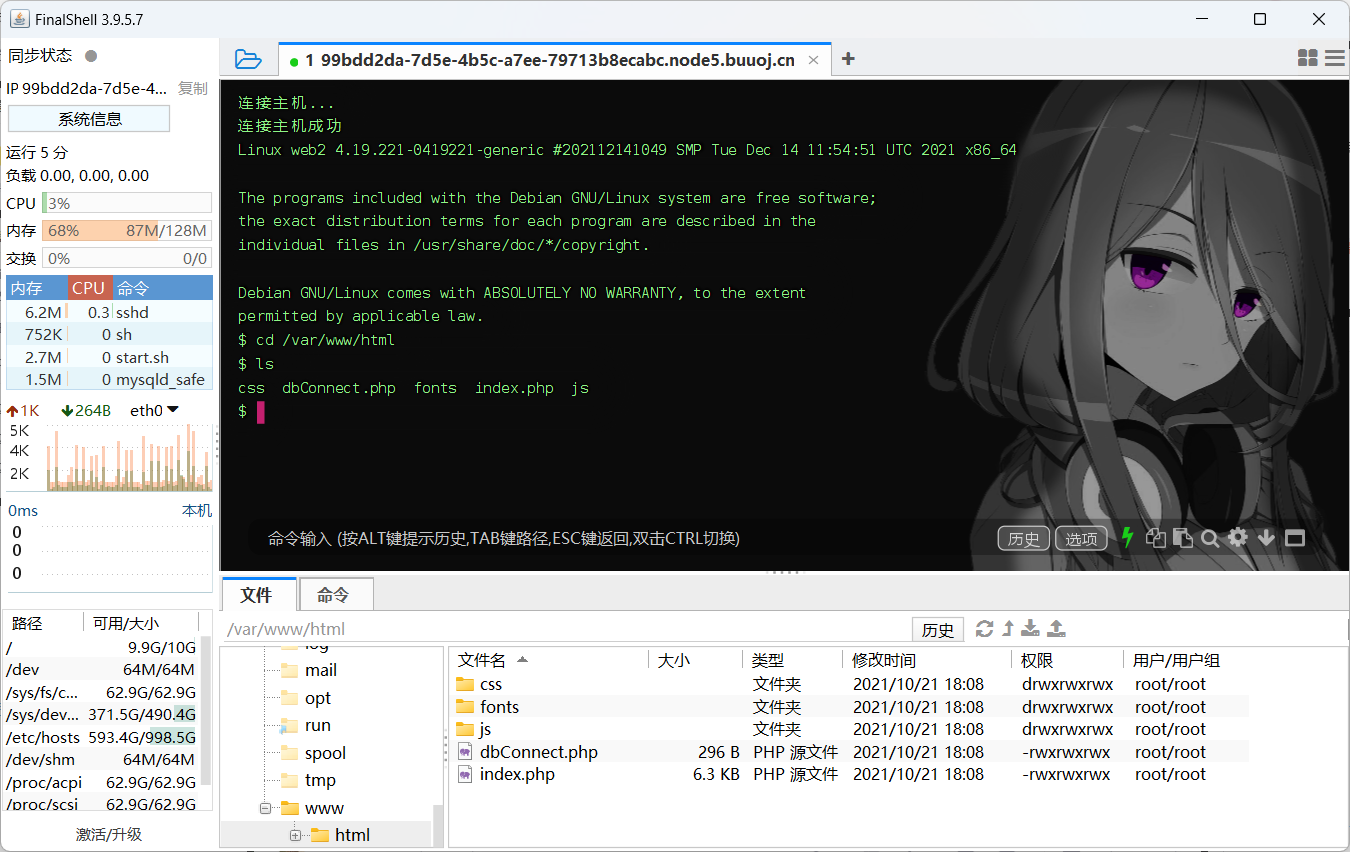Sort files by 权限 column header
Viewport: 1350px width, 852px height.
[x=1067, y=660]
